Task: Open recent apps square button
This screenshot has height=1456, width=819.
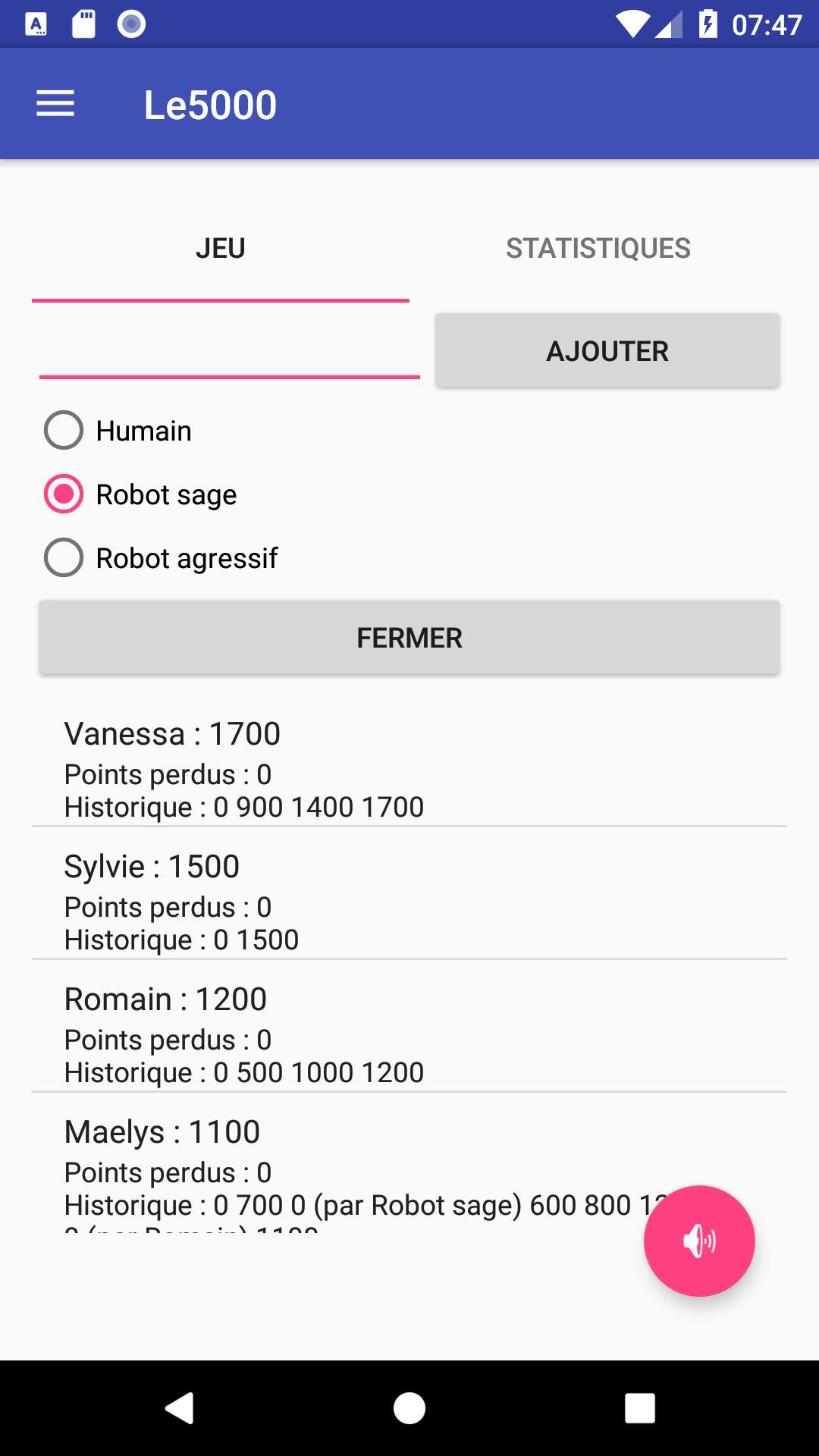Action: pyautogui.click(x=639, y=1408)
